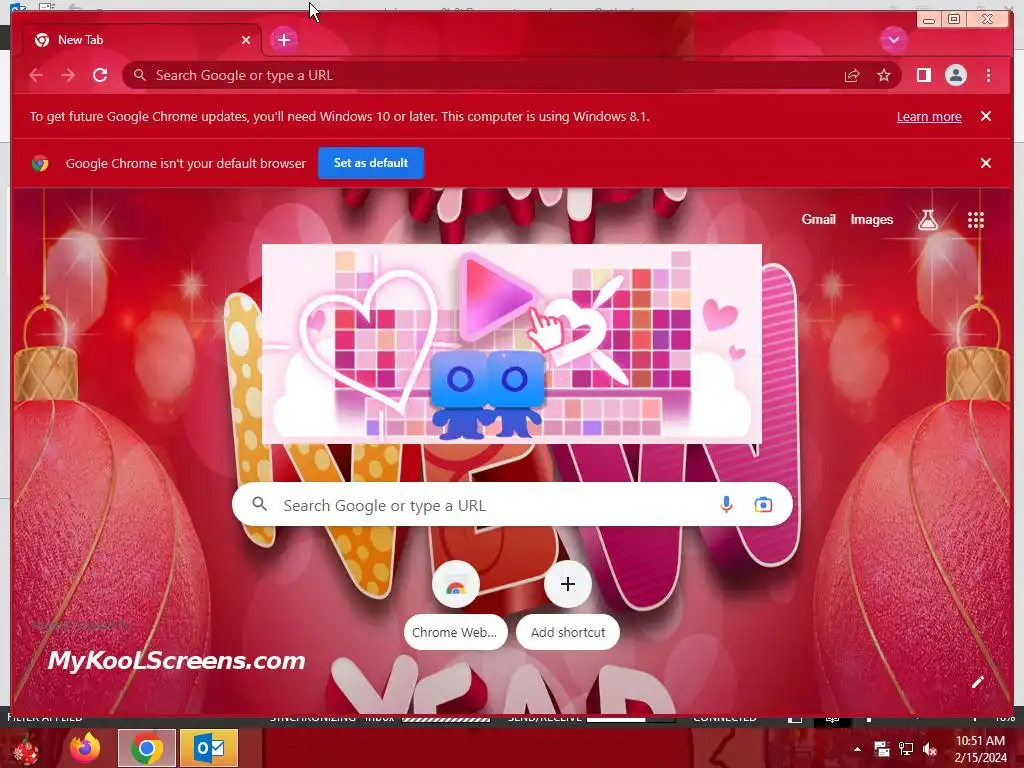The image size is (1024, 768).
Task: Dismiss the default browser infobar
Action: click(x=986, y=163)
